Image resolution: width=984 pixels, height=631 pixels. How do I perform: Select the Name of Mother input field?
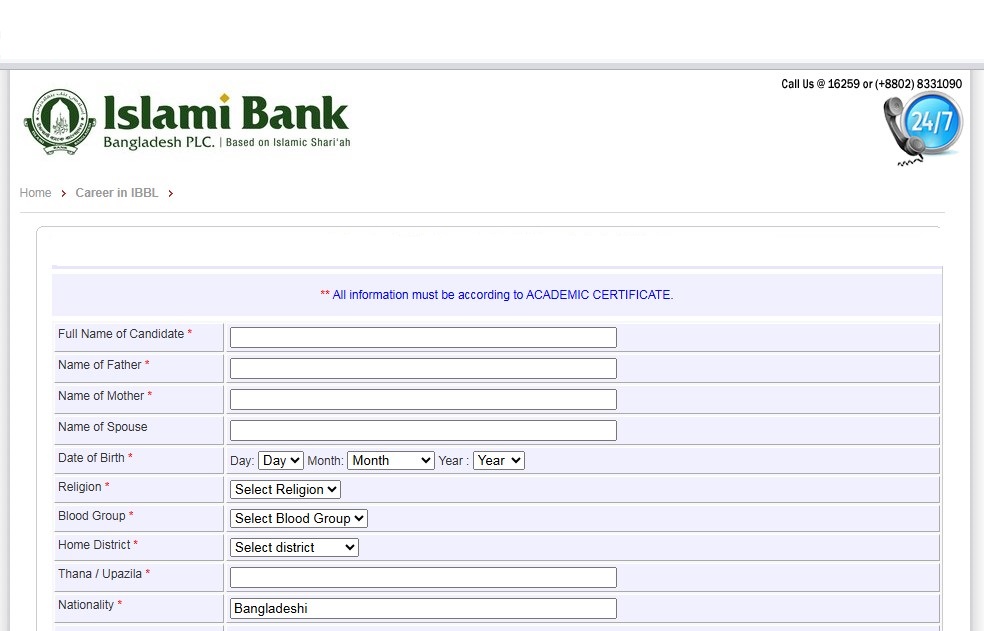tap(423, 400)
